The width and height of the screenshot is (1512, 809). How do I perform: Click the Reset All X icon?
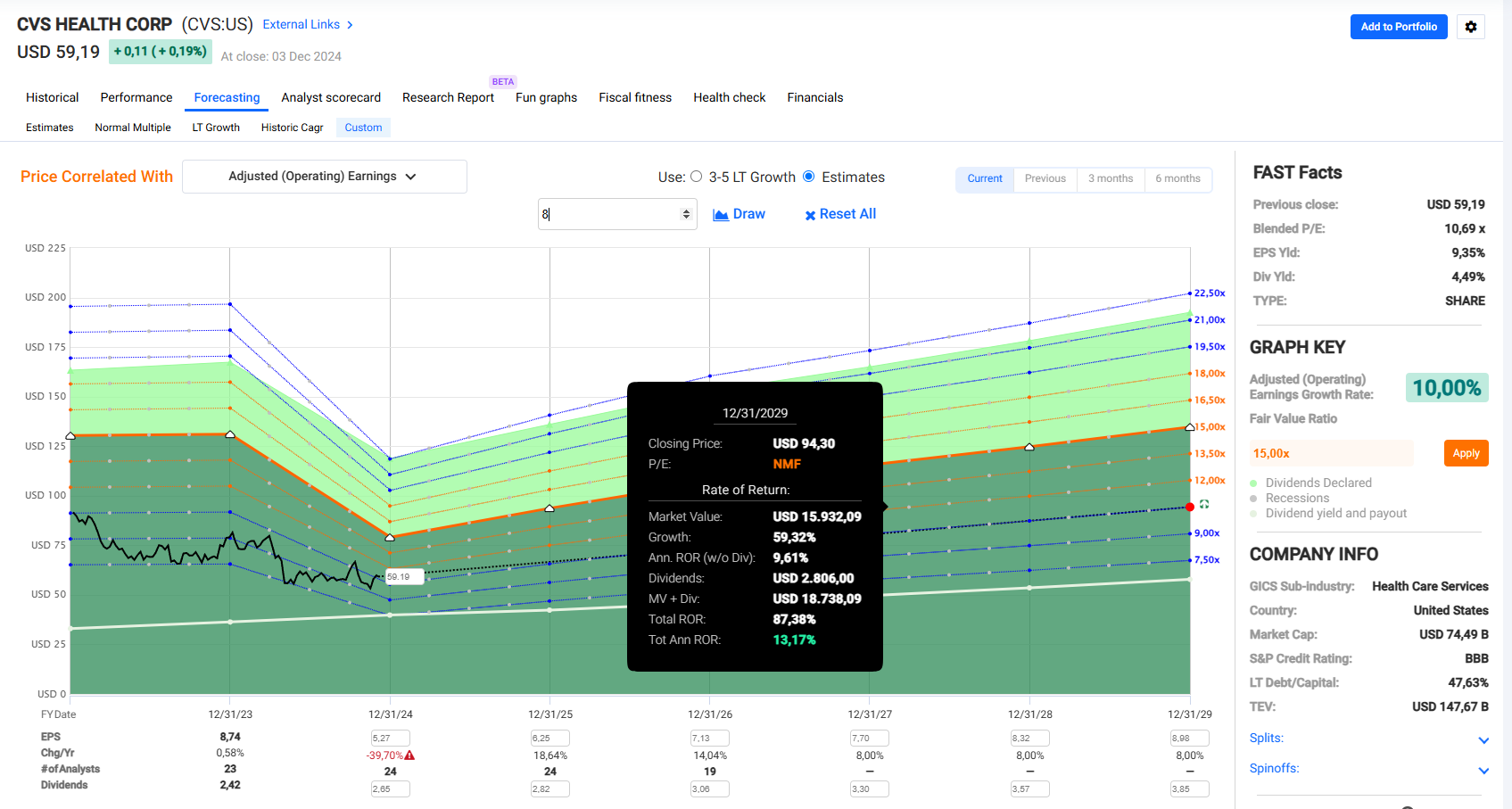pyautogui.click(x=810, y=215)
